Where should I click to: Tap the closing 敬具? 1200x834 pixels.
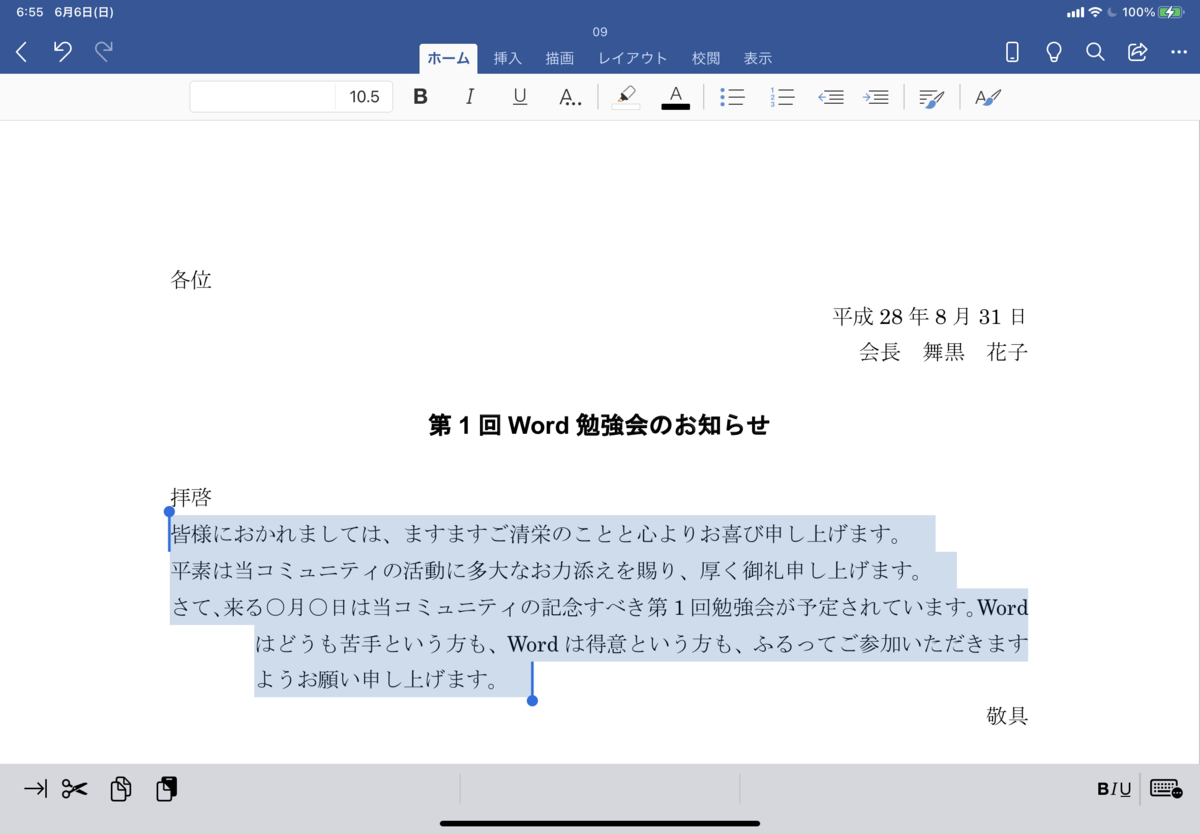(1007, 716)
